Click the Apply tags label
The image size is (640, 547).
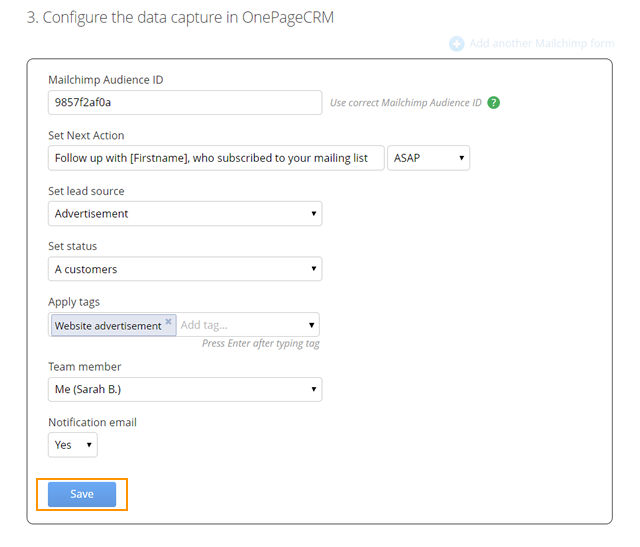(74, 302)
